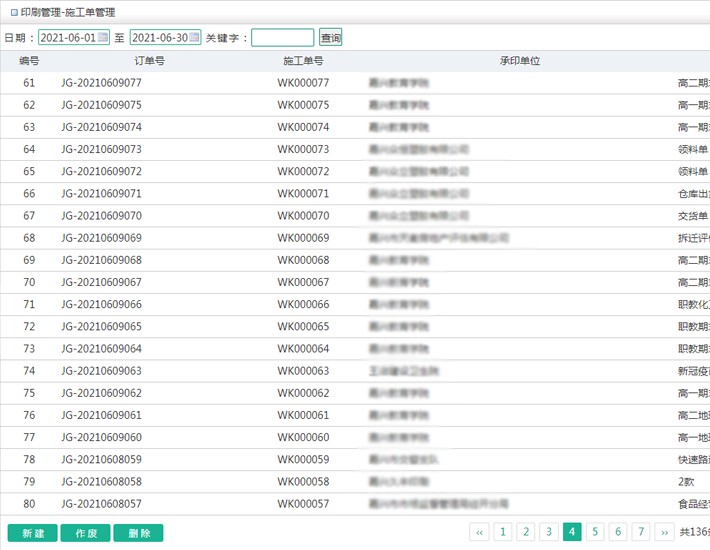This screenshot has width=710, height=550.
Task: Open calendar icon for end date field
Action: point(195,38)
